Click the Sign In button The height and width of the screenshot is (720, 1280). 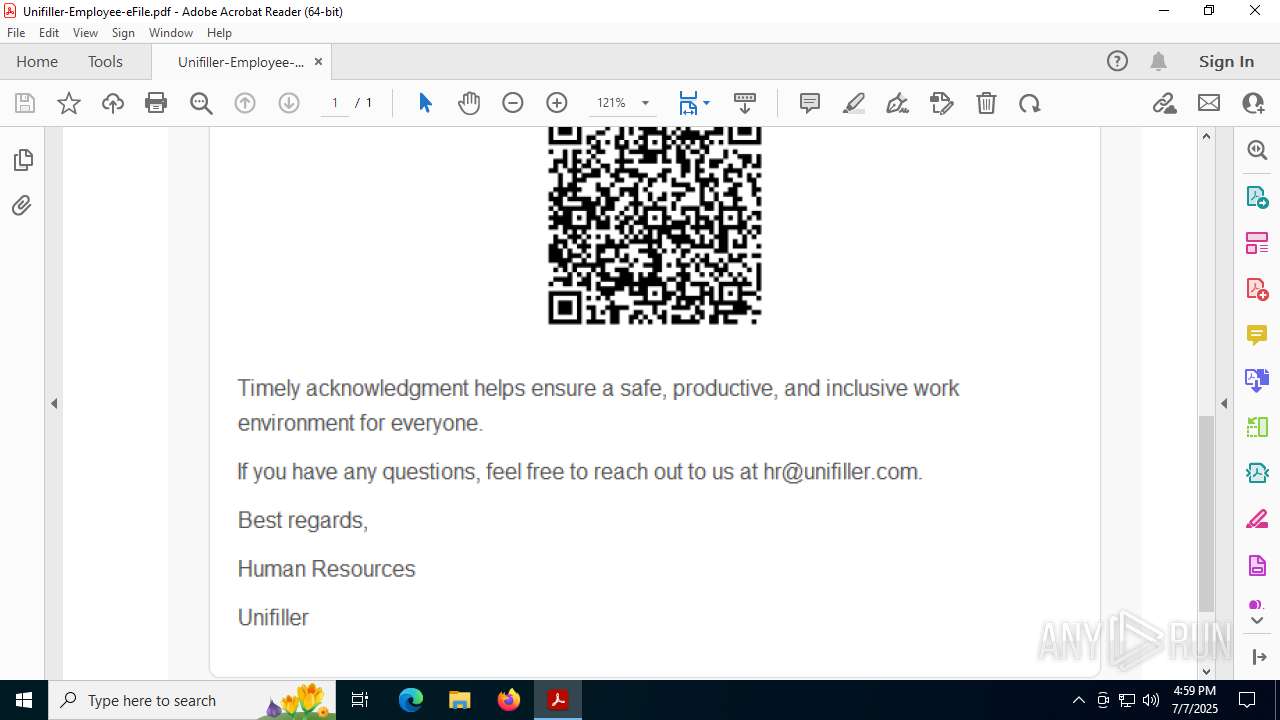tap(1226, 62)
